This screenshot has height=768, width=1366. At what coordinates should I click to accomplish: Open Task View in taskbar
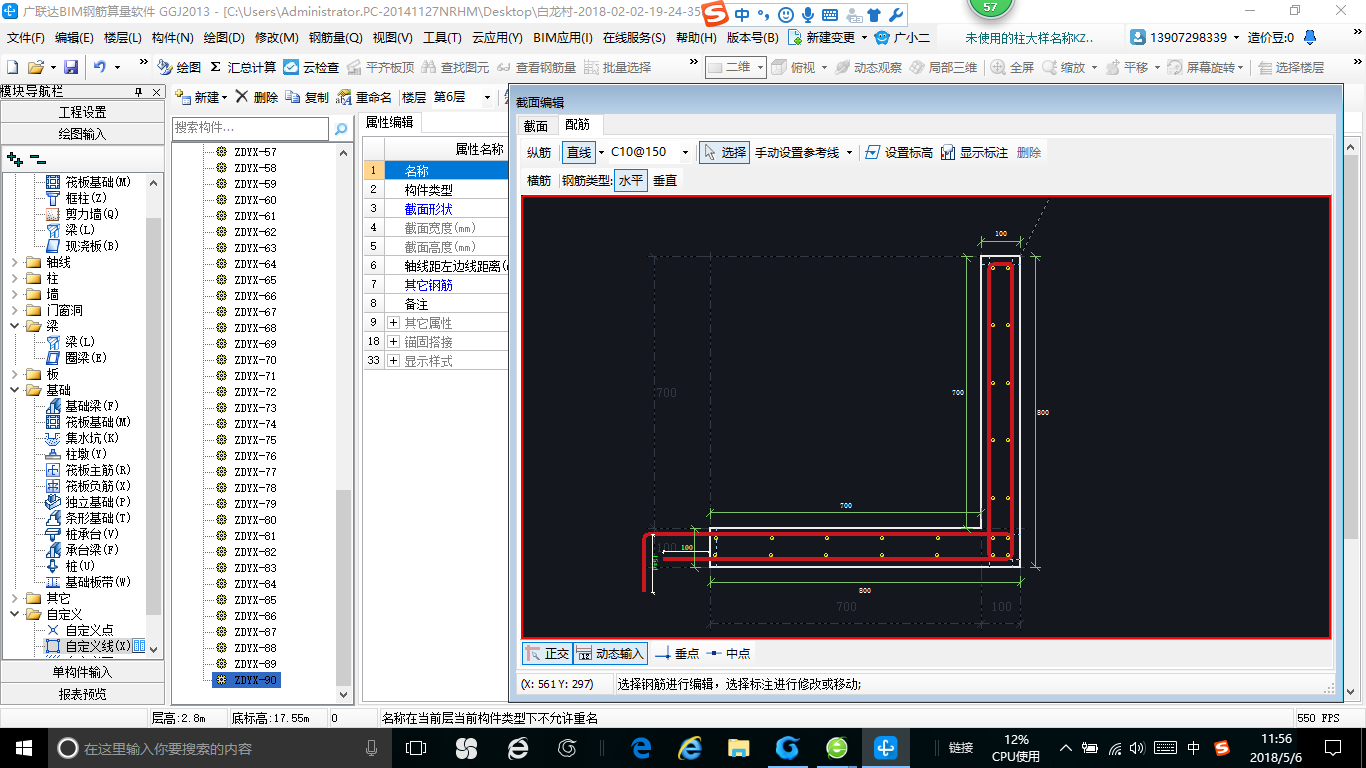415,747
